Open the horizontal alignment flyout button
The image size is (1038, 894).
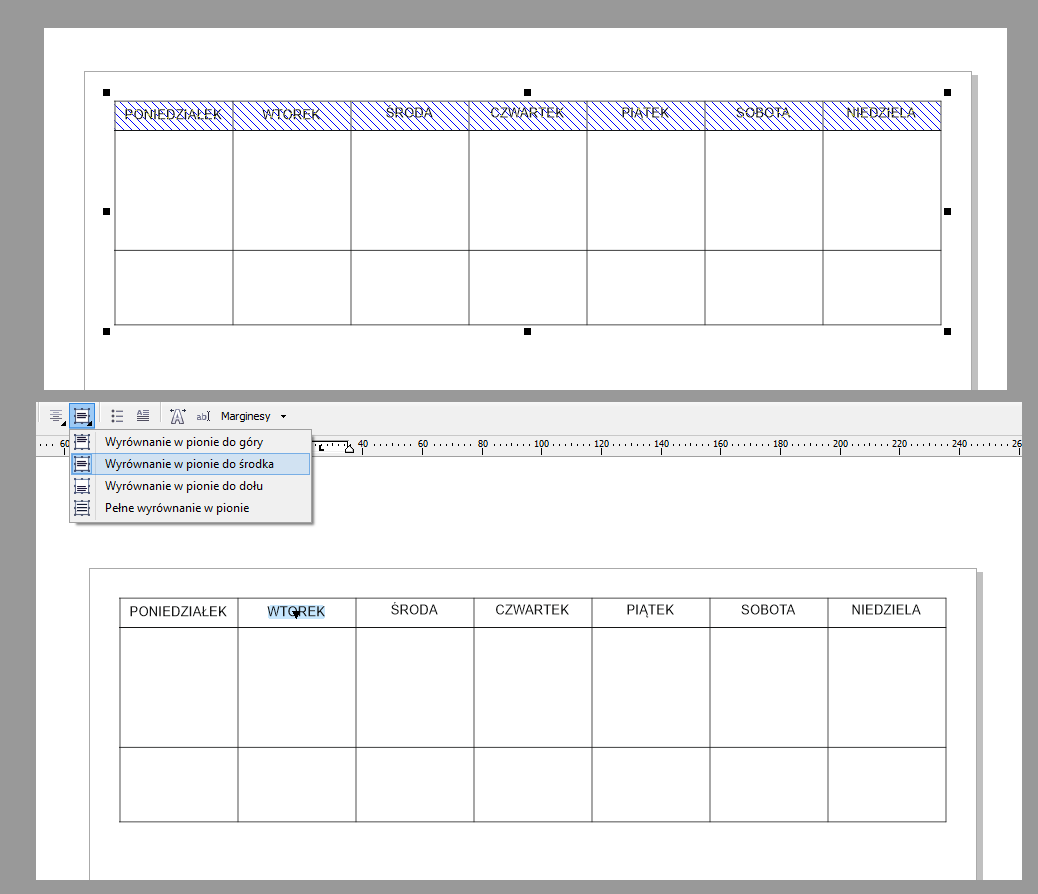pos(56,416)
